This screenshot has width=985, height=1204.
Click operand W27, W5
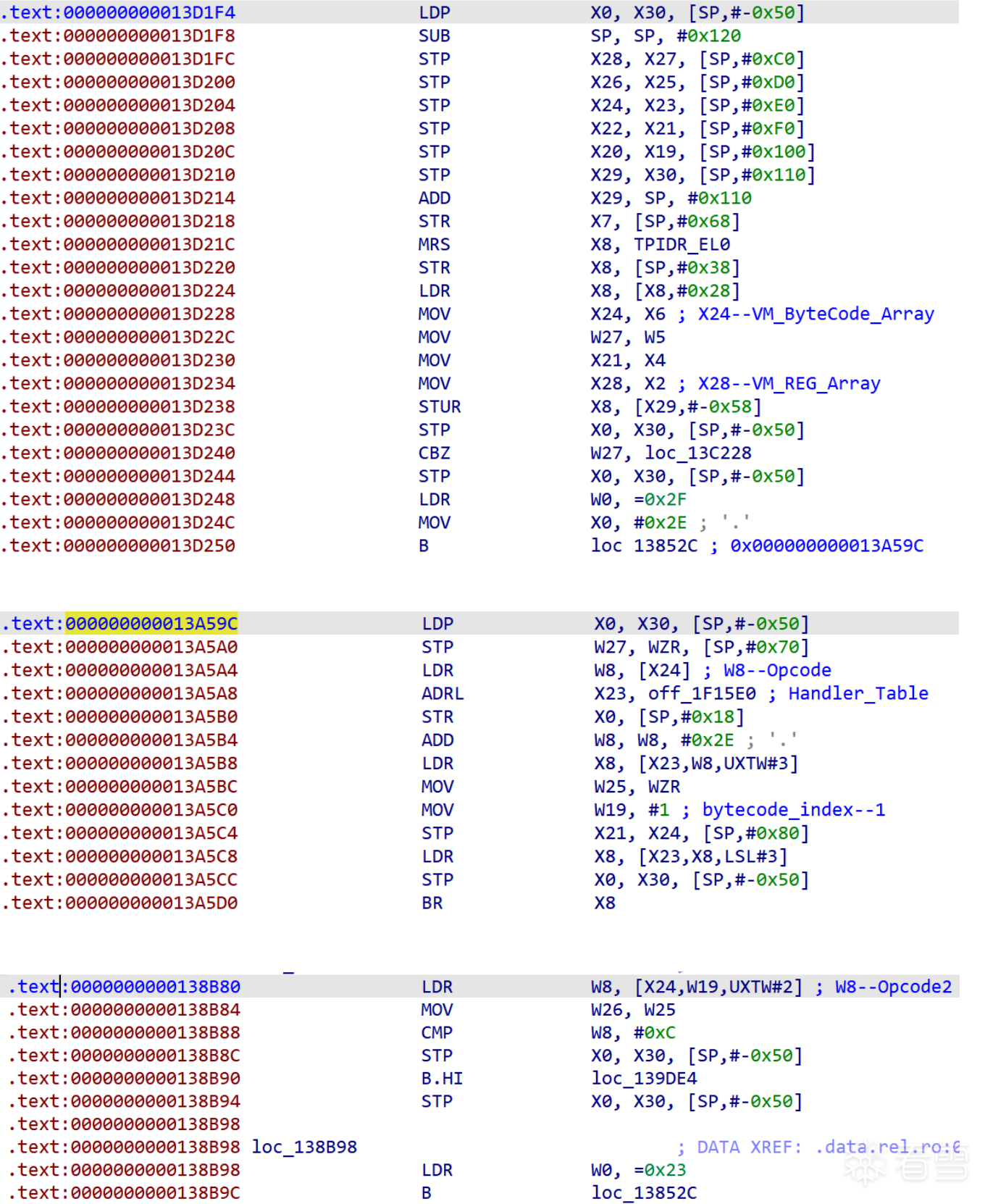click(628, 337)
